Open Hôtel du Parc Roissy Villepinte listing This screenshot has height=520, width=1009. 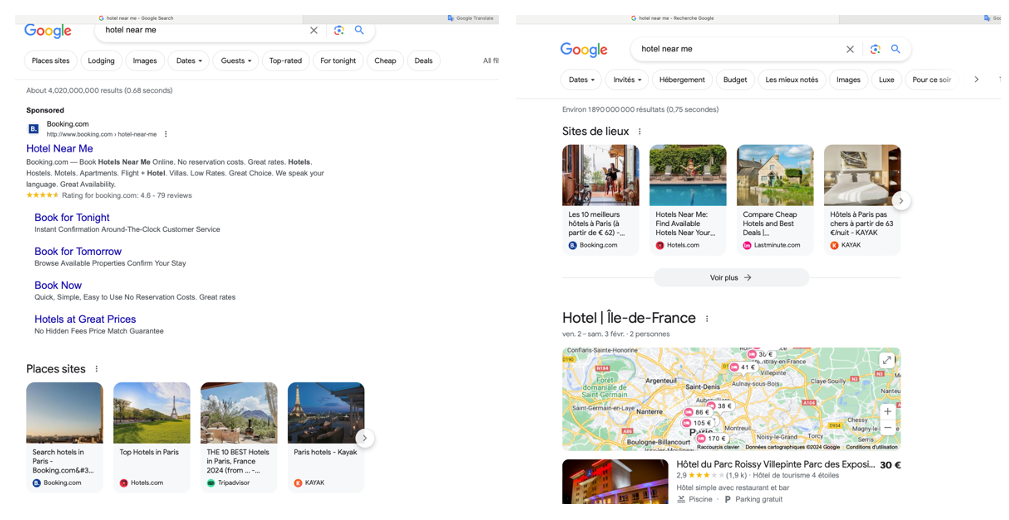[775, 464]
